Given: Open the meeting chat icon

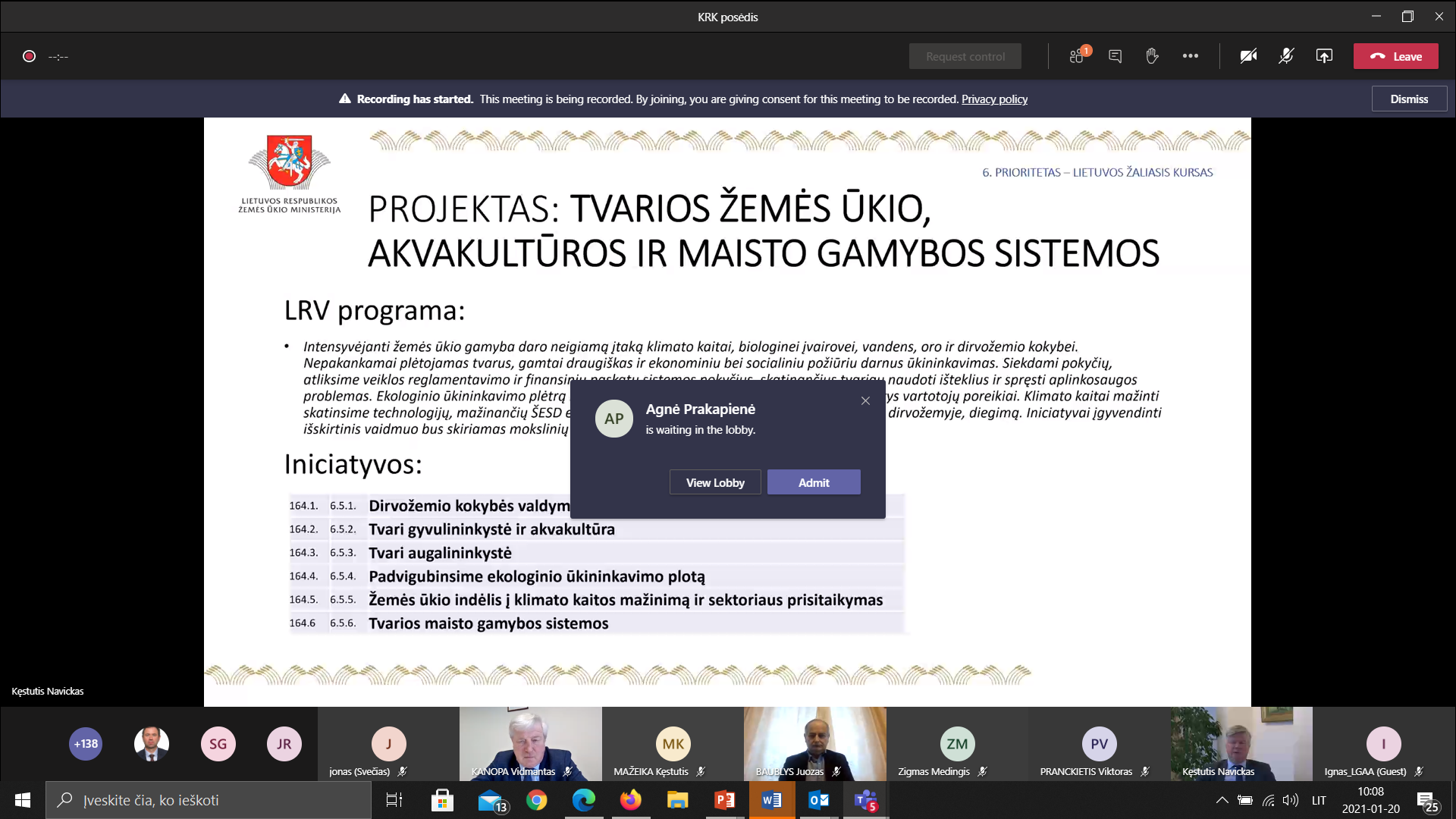Looking at the screenshot, I should 1115,56.
